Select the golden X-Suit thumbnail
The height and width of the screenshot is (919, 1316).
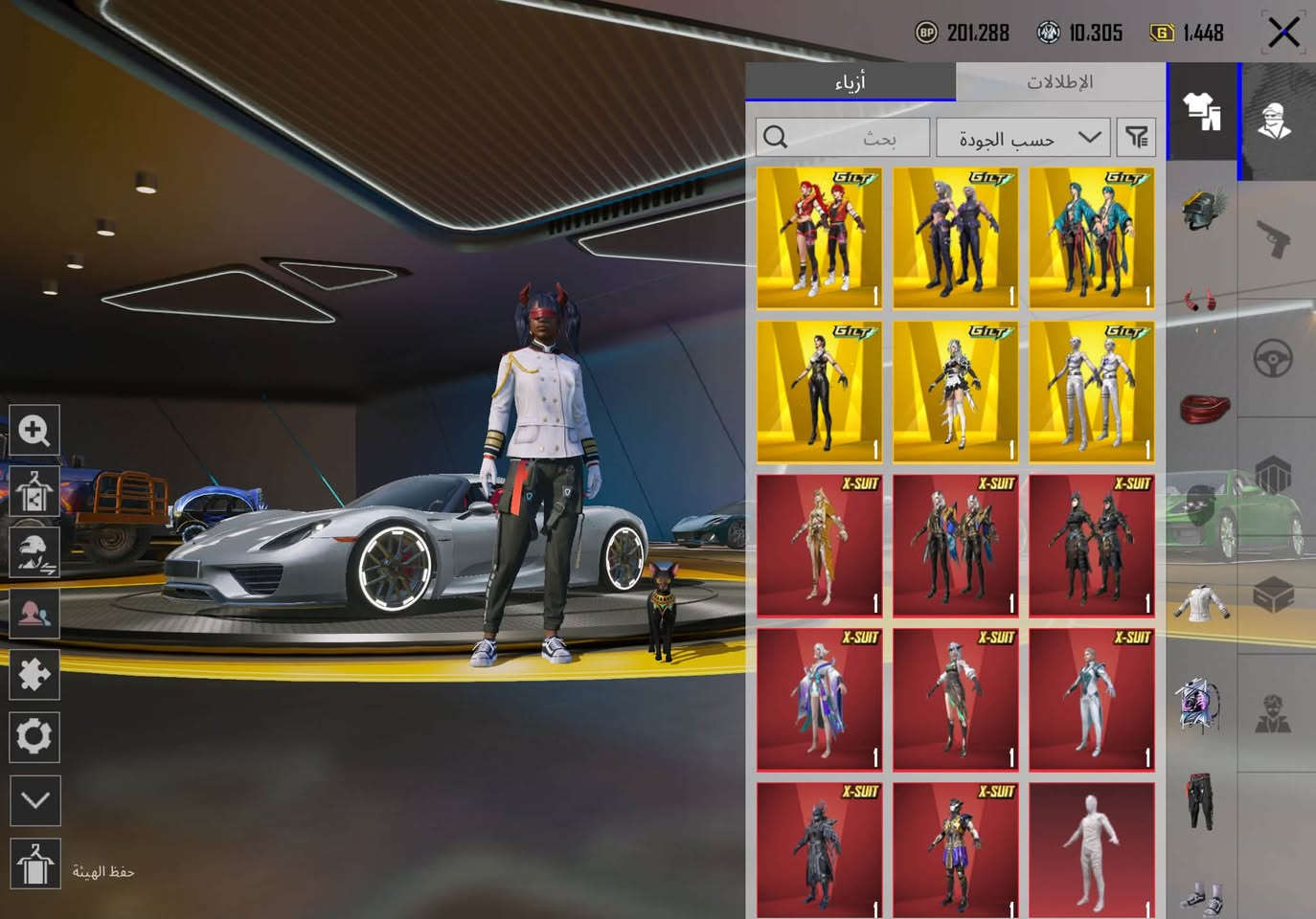tap(820, 546)
